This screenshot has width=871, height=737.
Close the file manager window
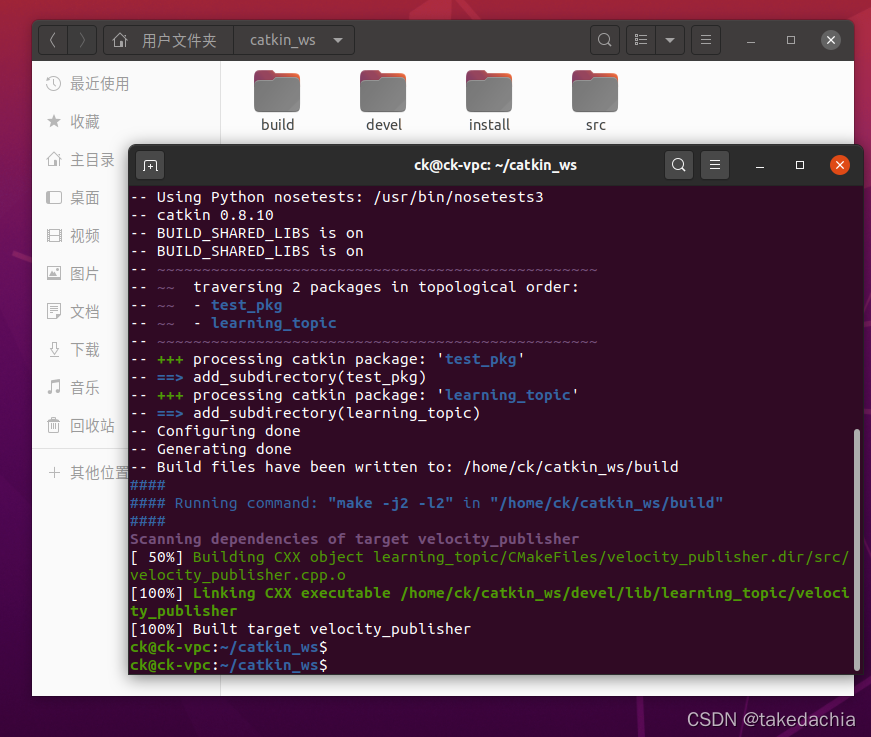pos(831,40)
